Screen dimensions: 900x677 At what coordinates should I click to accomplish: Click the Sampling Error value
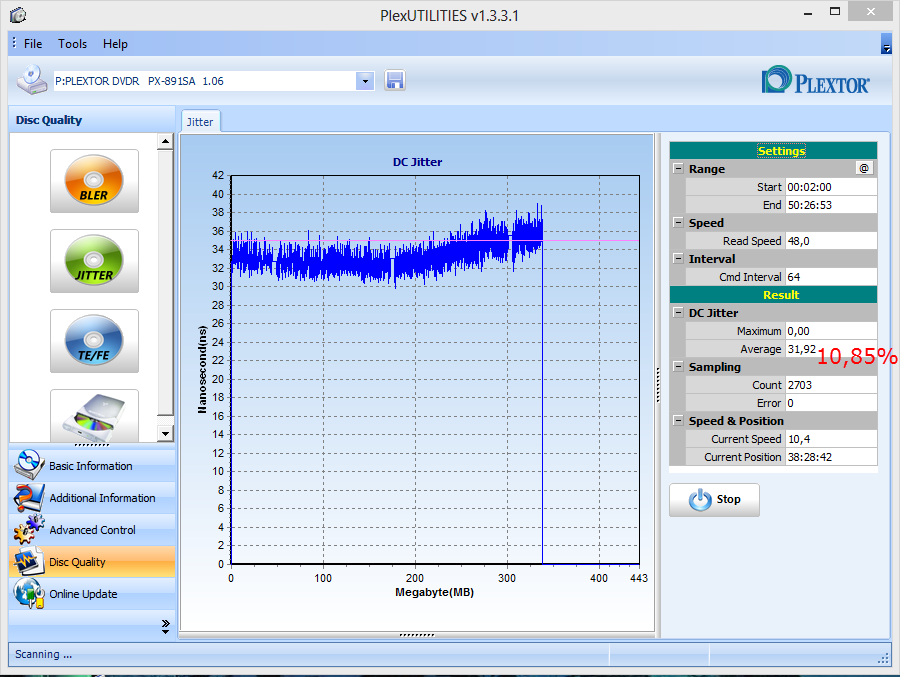click(831, 403)
